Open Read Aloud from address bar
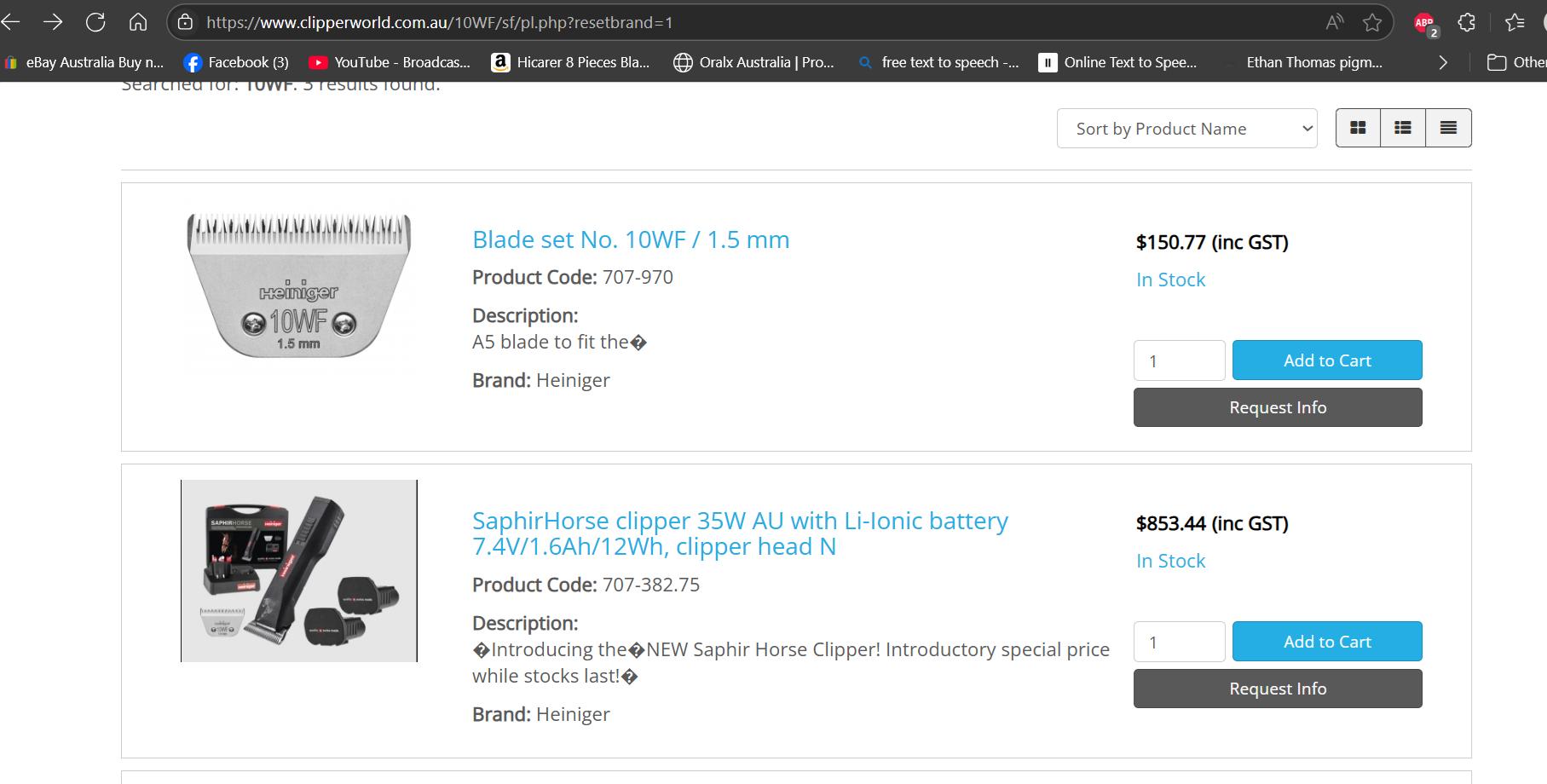Viewport: 1547px width, 784px height. click(x=1335, y=23)
